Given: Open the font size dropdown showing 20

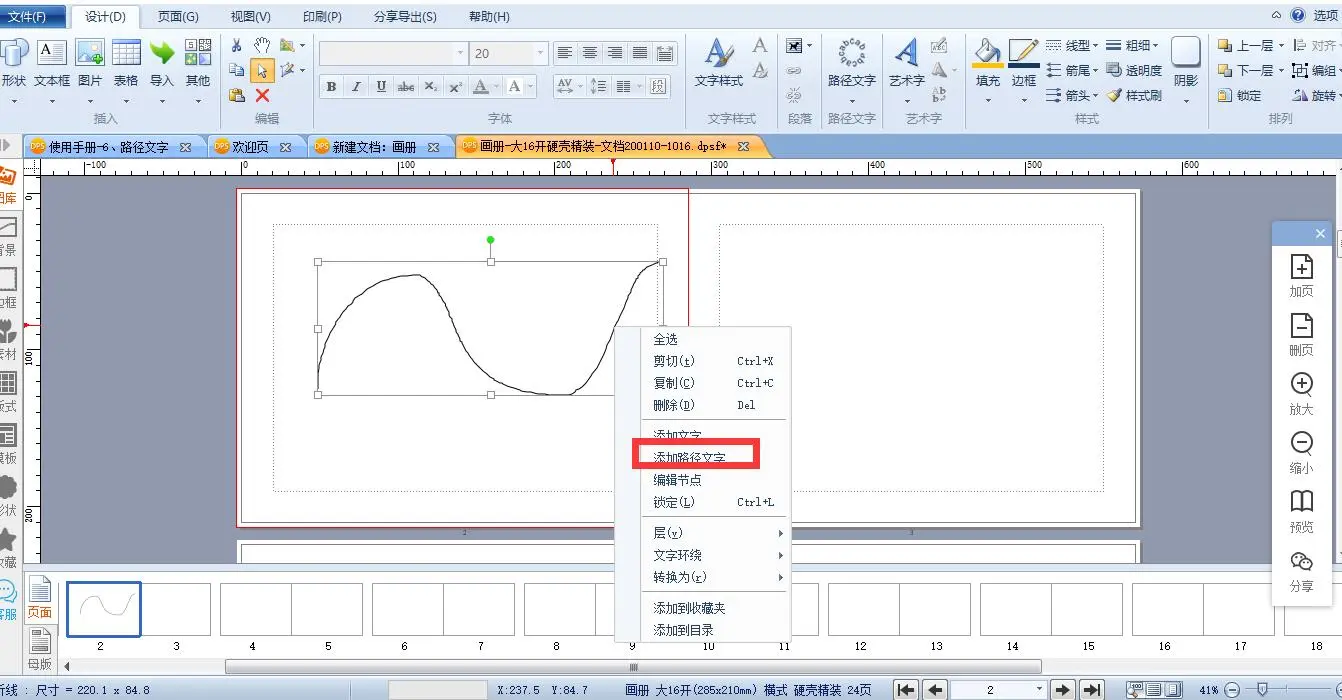Looking at the screenshot, I should pos(541,53).
